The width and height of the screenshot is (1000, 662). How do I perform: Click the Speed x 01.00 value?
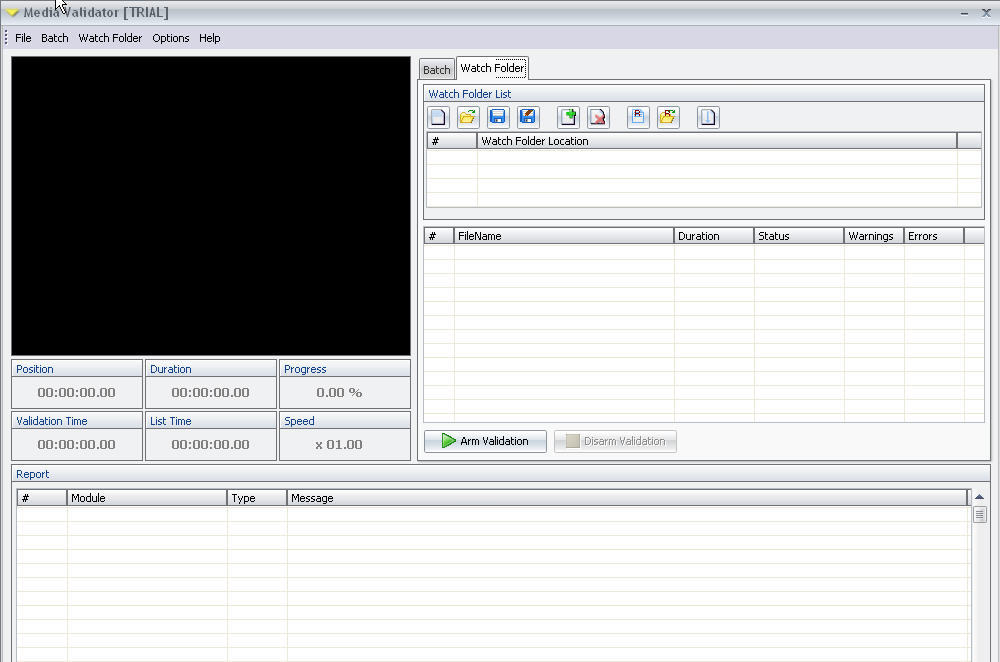click(339, 445)
